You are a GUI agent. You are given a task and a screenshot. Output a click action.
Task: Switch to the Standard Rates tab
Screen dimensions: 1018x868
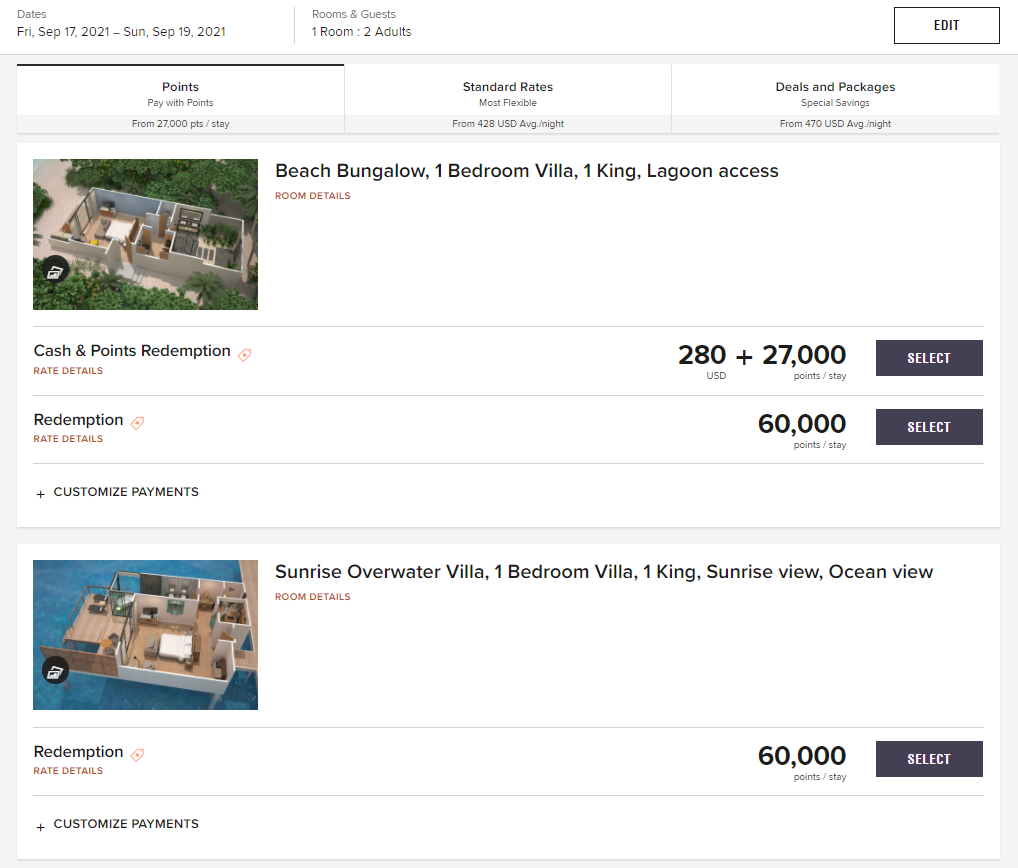tap(507, 97)
